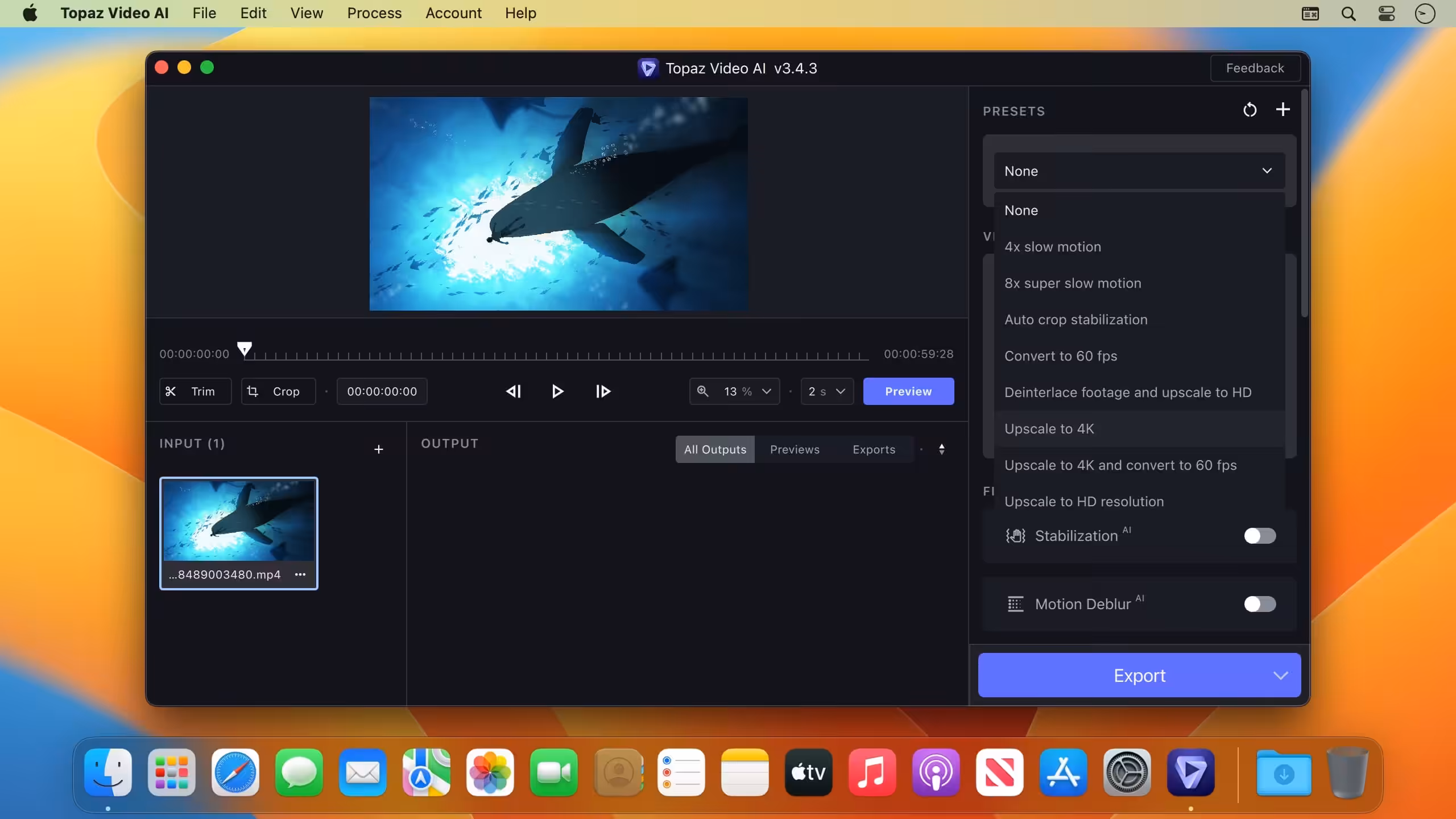
Task: Select the Crop tool
Action: click(x=278, y=391)
